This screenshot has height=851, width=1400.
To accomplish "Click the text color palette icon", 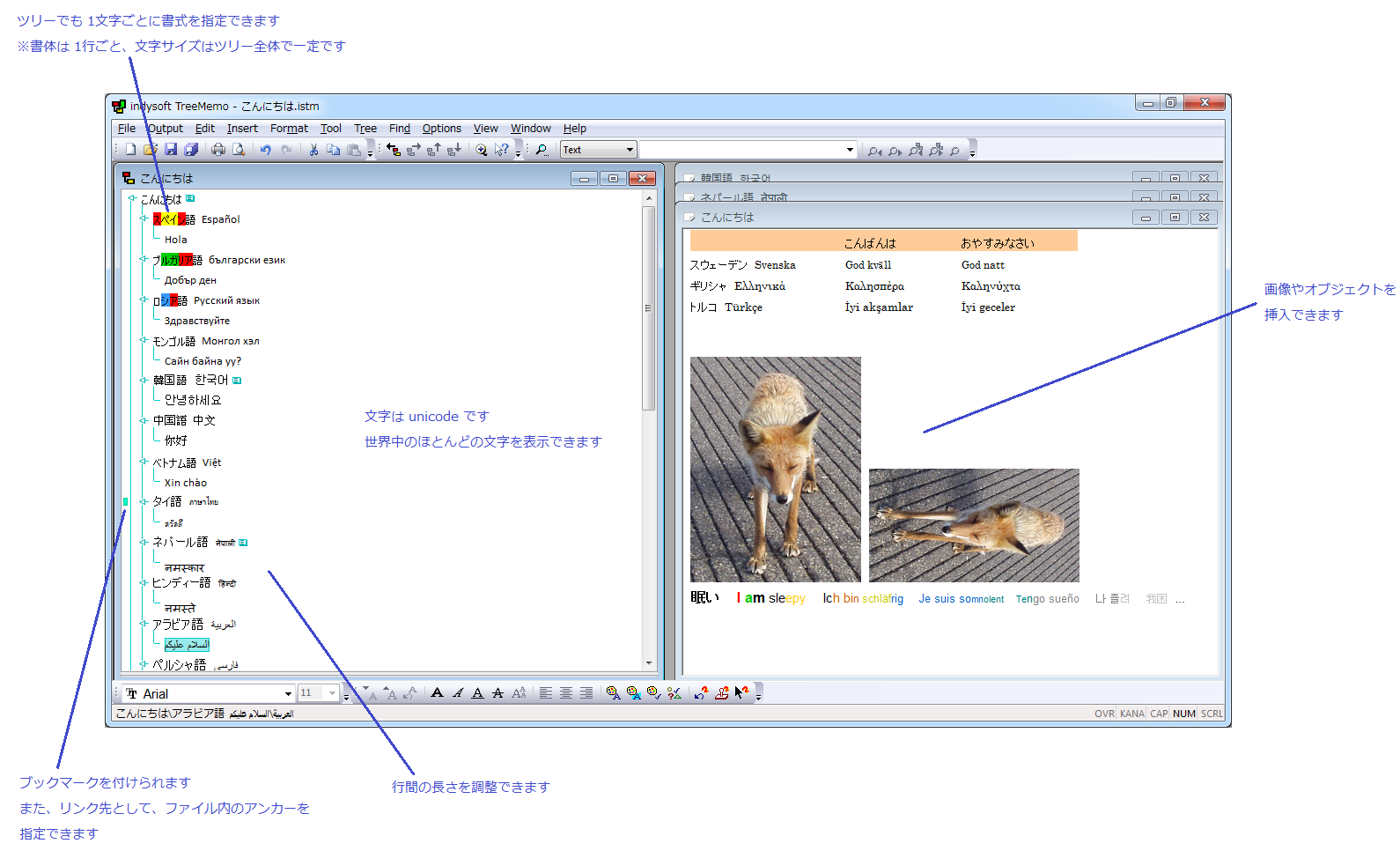I will pyautogui.click(x=614, y=693).
